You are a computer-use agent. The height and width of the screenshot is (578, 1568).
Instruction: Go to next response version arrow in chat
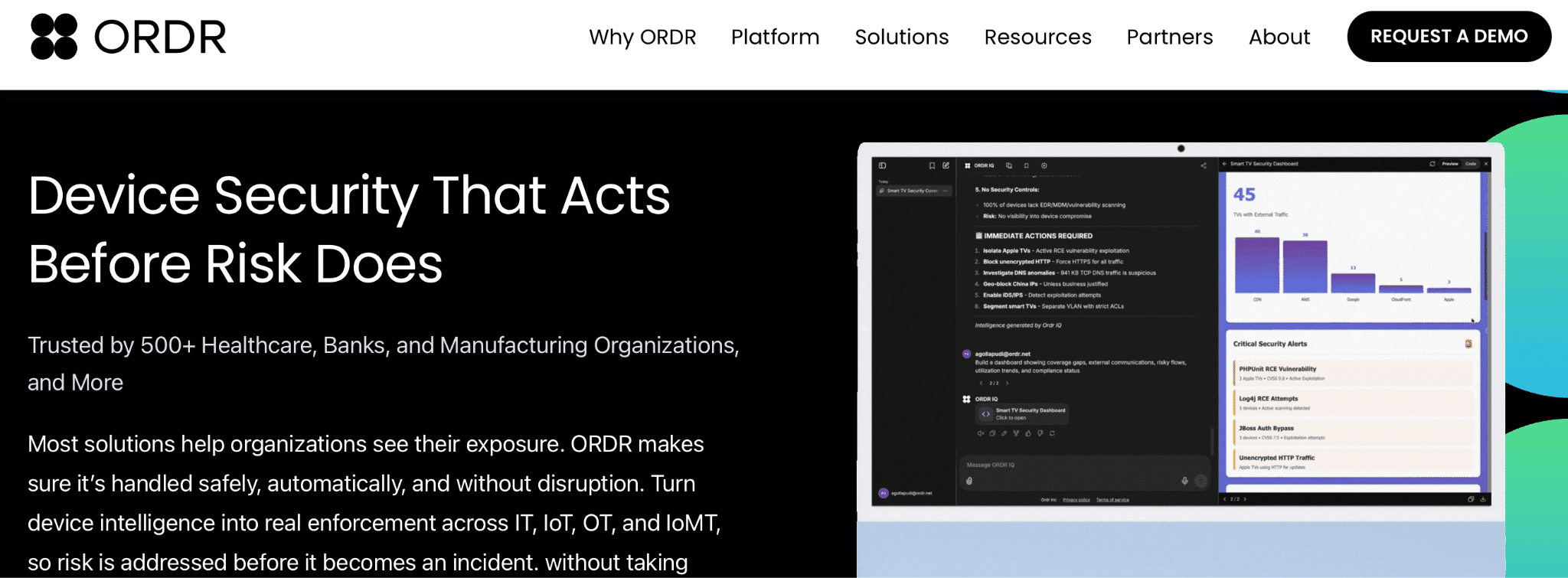(1007, 383)
